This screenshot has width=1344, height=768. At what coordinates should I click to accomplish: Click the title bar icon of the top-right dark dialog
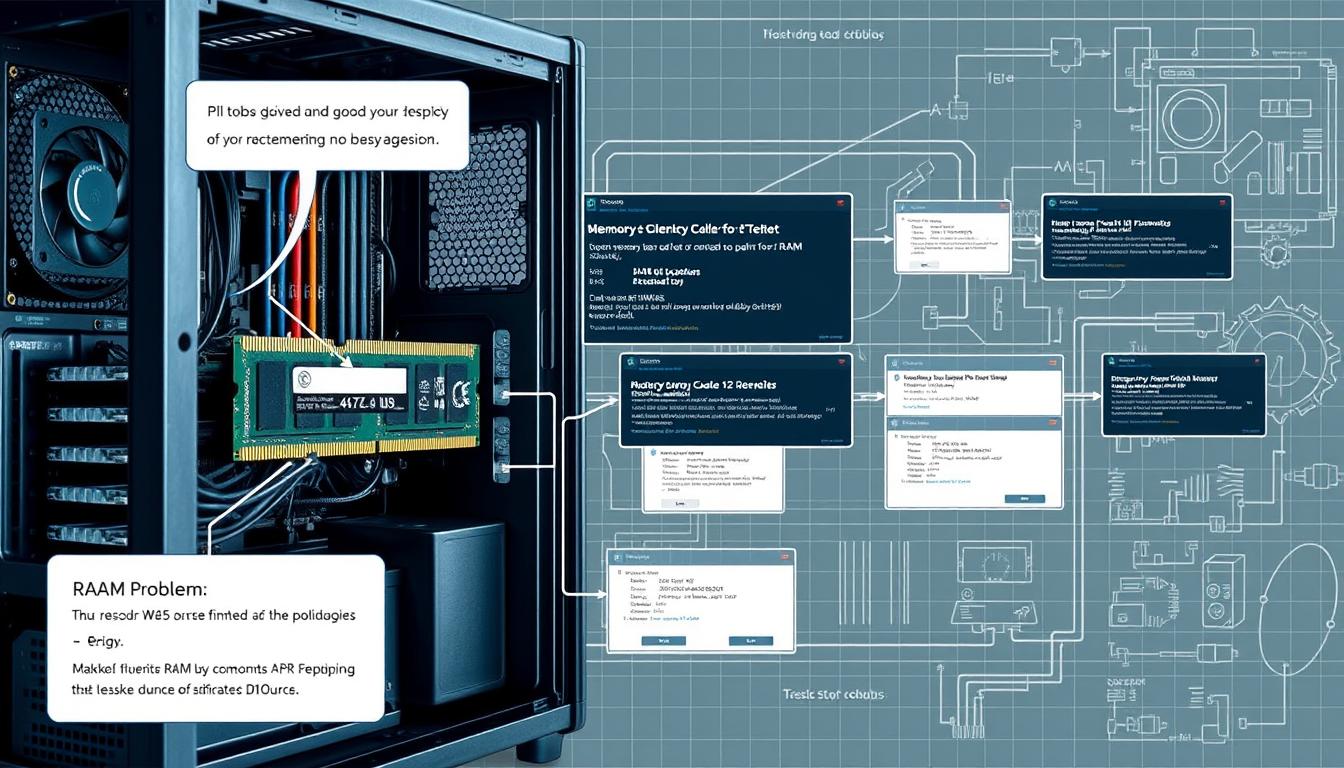point(1054,203)
